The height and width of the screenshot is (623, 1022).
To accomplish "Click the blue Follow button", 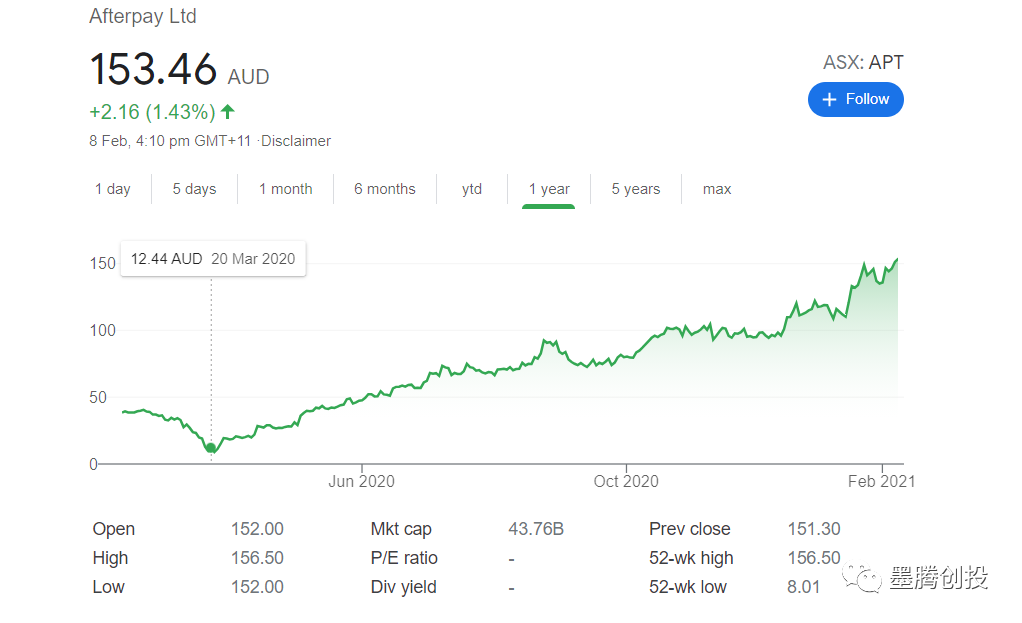I will tap(855, 99).
